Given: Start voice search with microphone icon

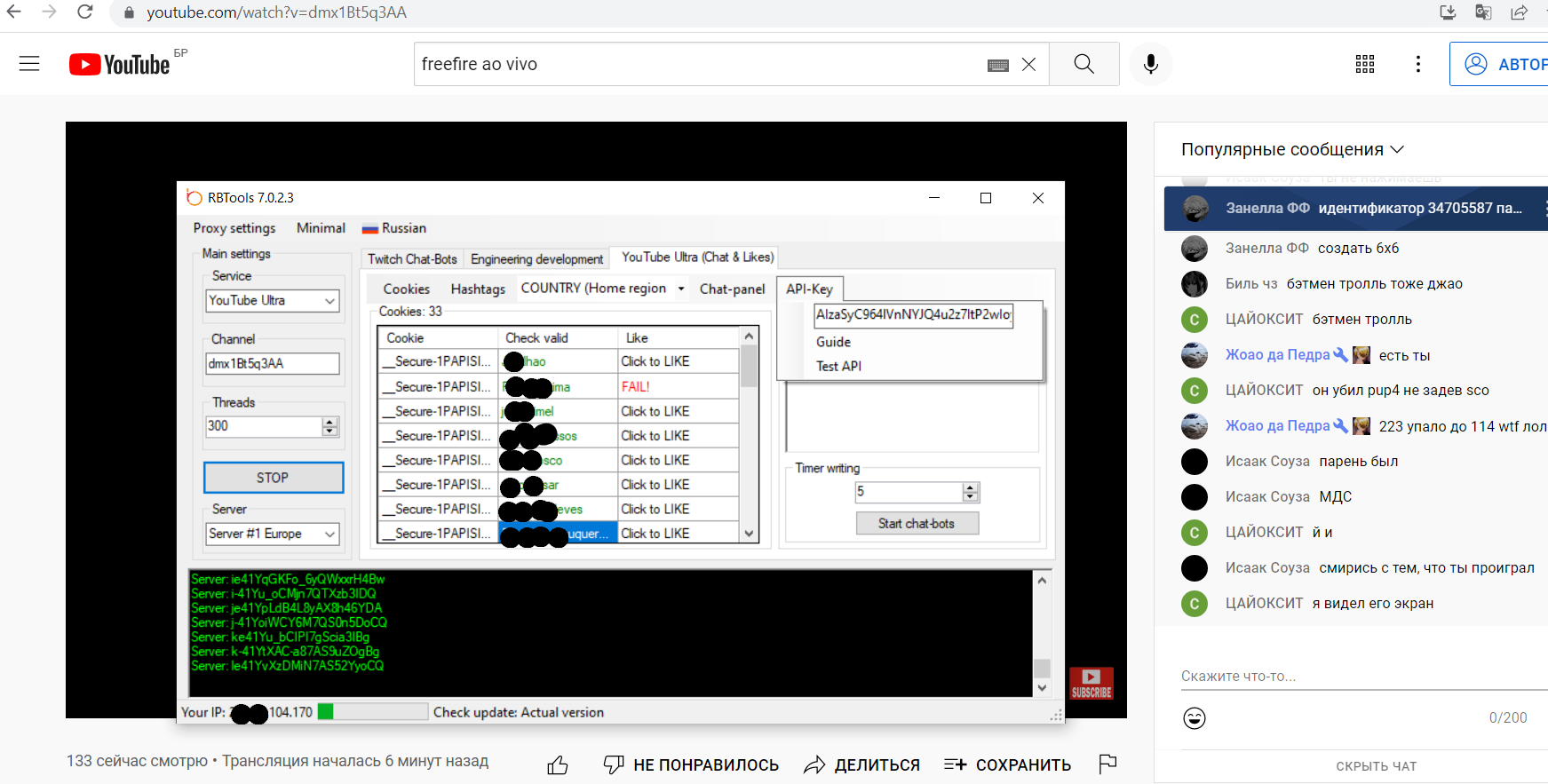Looking at the screenshot, I should point(1150,64).
